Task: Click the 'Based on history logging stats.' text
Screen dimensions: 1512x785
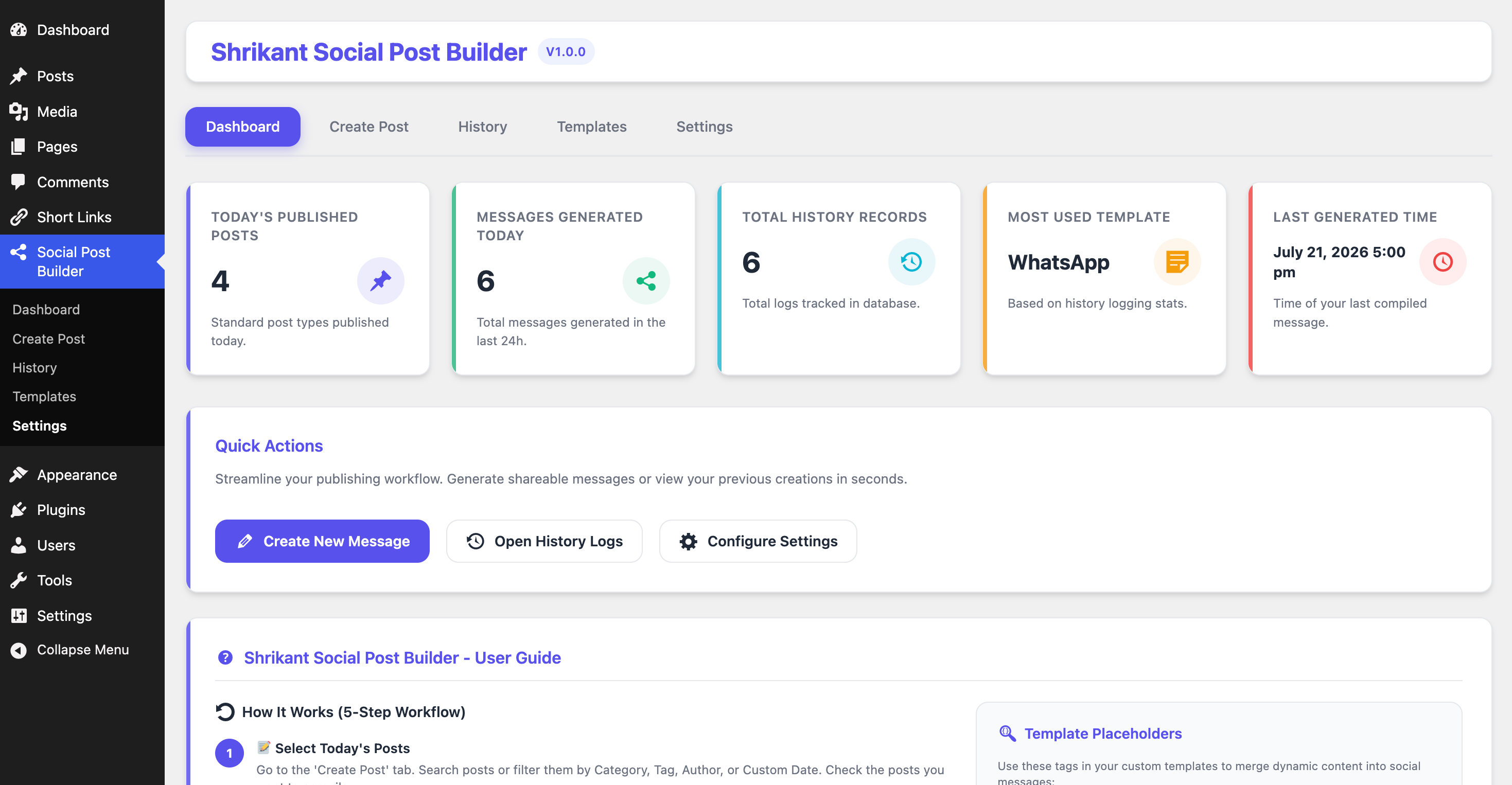Action: [x=1097, y=304]
